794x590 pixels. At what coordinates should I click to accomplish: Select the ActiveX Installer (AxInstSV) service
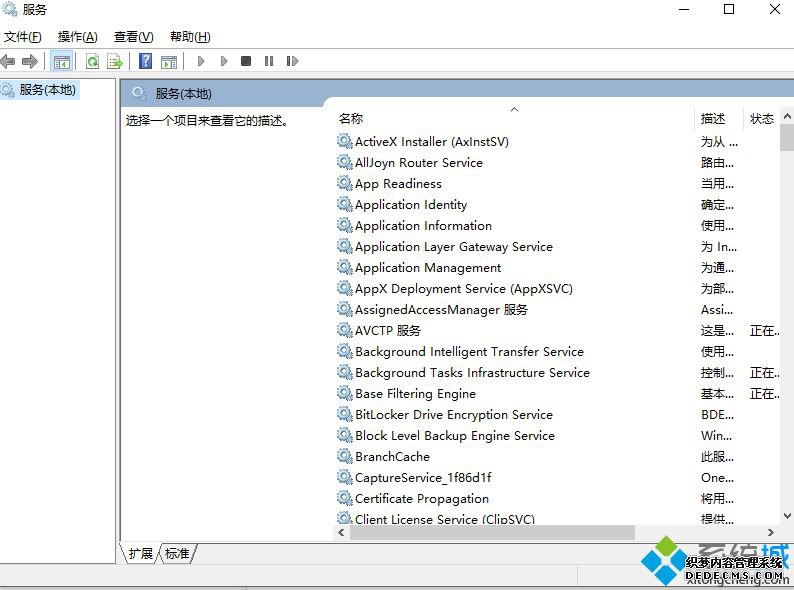click(432, 142)
